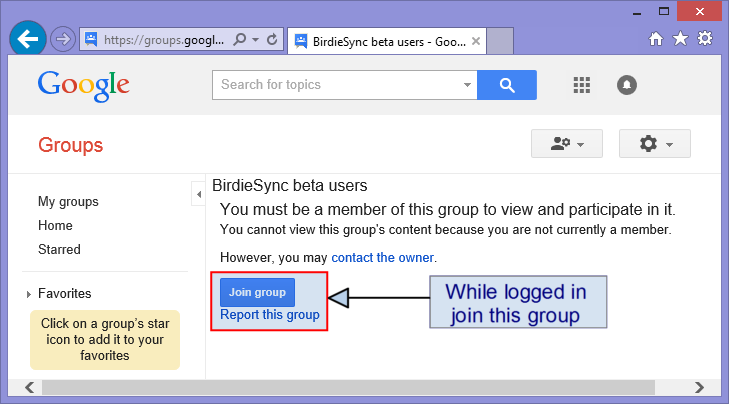
Task: Open the browser home icon
Action: 656,39
